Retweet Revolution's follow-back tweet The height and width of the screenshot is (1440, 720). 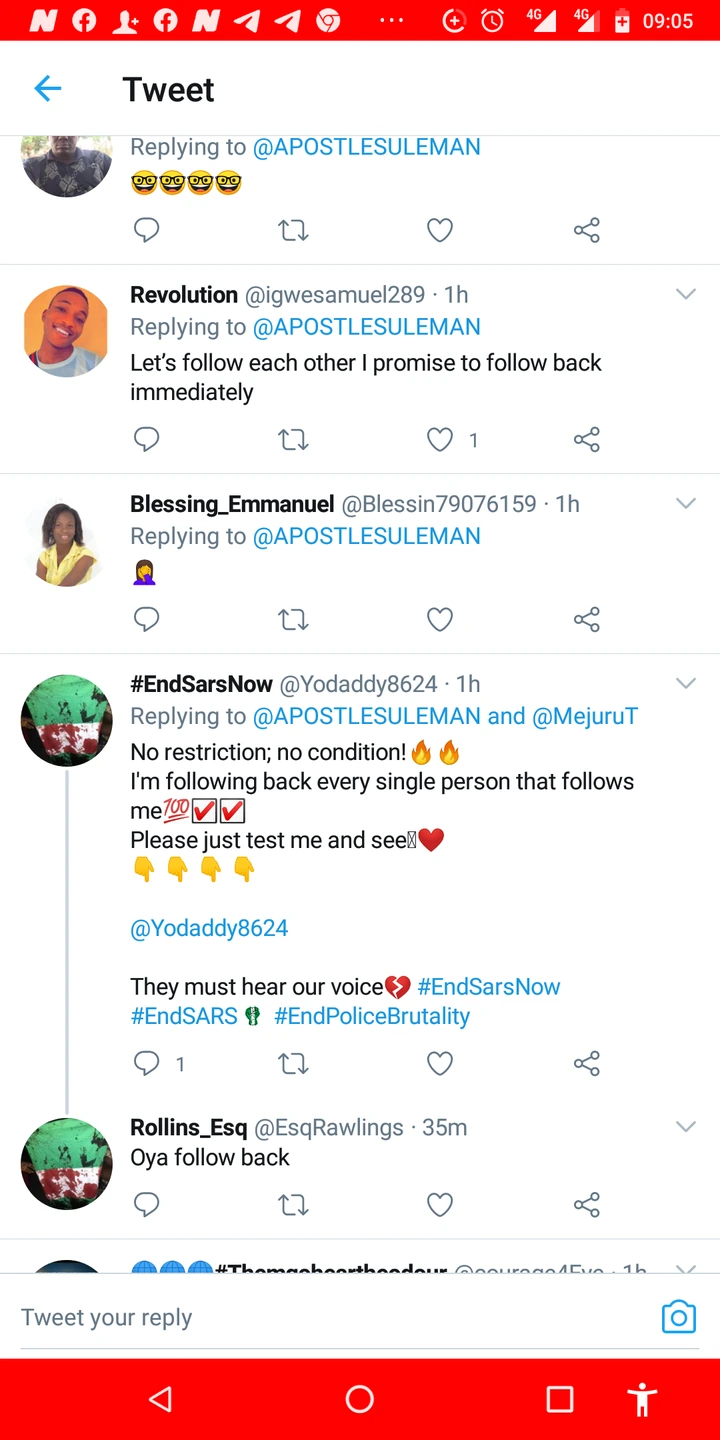[x=293, y=439]
